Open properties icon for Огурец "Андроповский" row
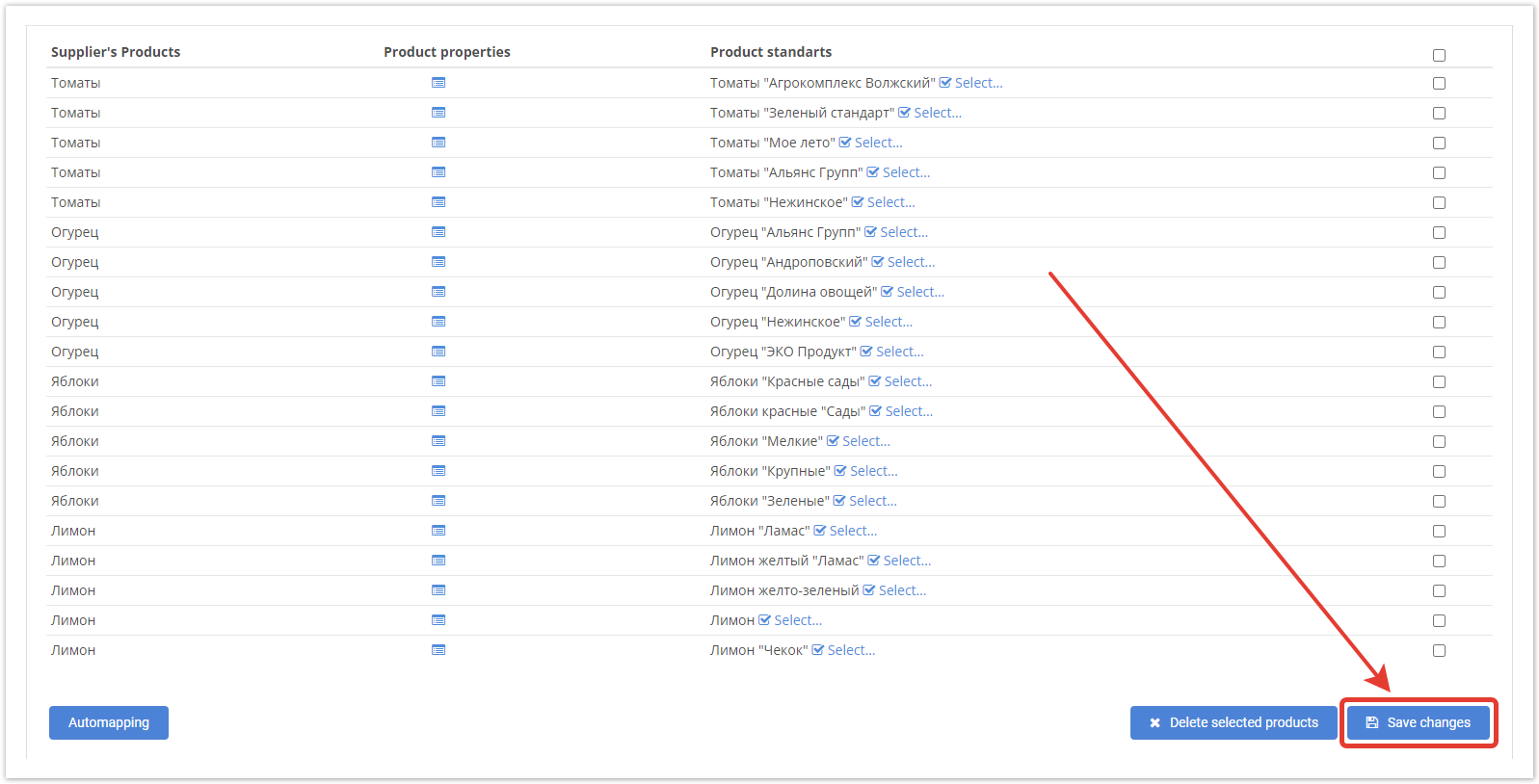 coord(438,262)
